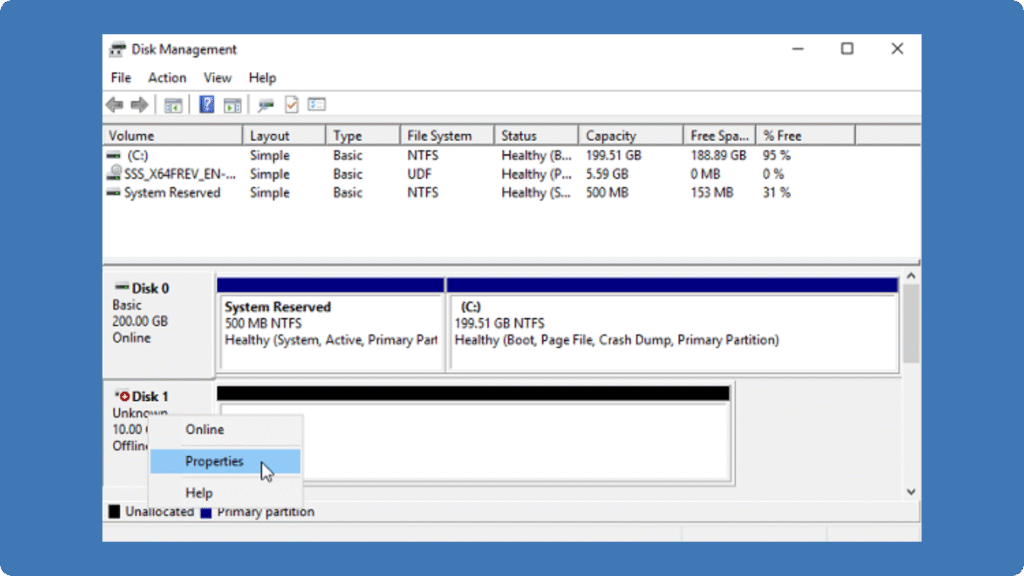This screenshot has width=1024, height=576.
Task: Click the red error icon on Disk 1
Action: coord(125,395)
